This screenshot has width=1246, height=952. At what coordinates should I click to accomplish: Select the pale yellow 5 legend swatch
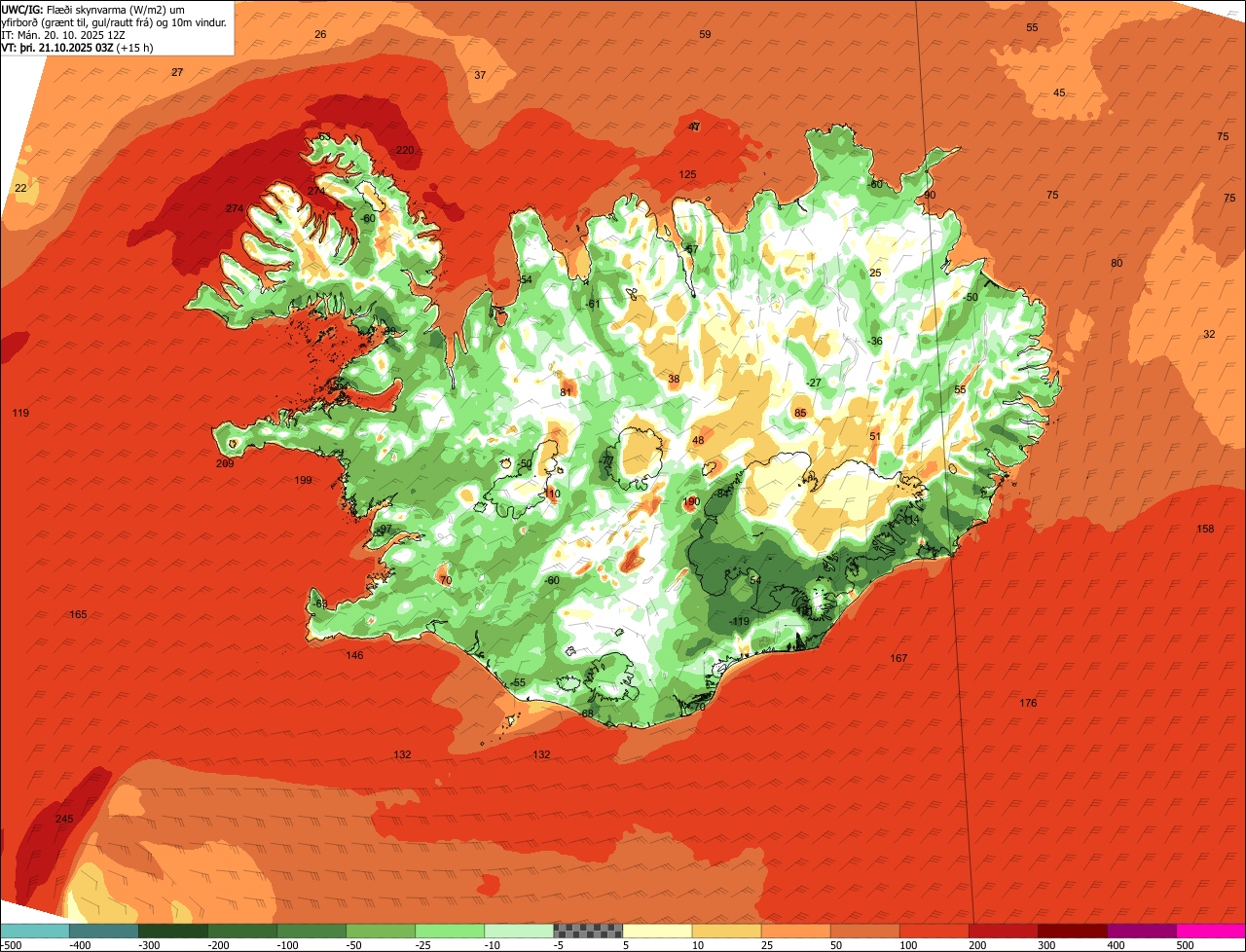[657, 931]
